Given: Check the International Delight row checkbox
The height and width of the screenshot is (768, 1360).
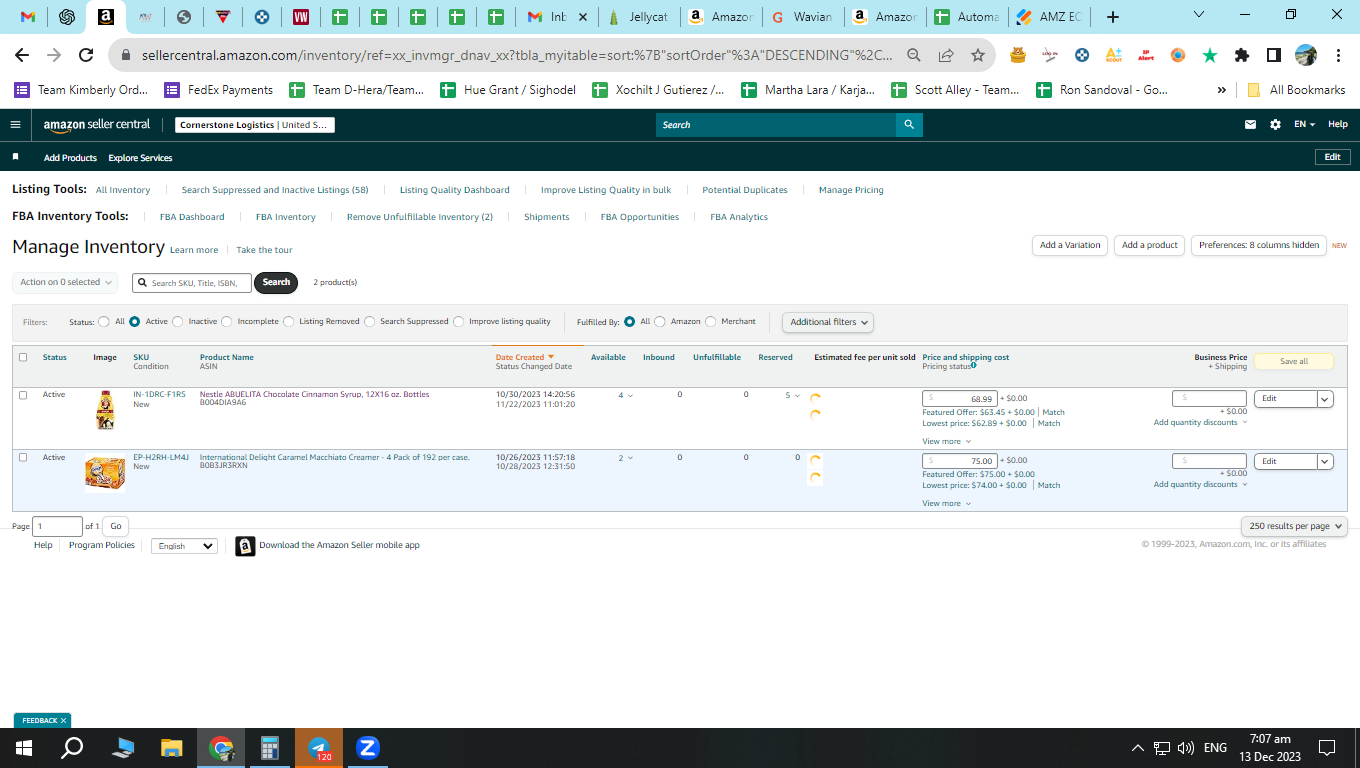Looking at the screenshot, I should click(23, 457).
